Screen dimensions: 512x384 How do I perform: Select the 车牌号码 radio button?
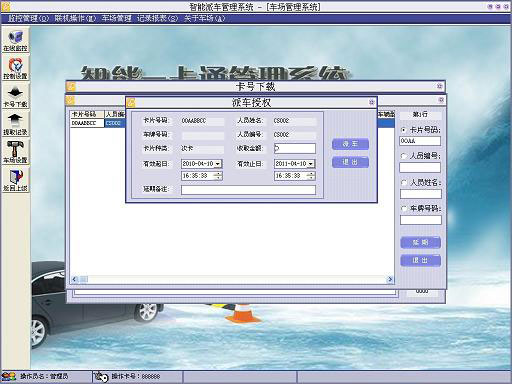click(x=404, y=209)
